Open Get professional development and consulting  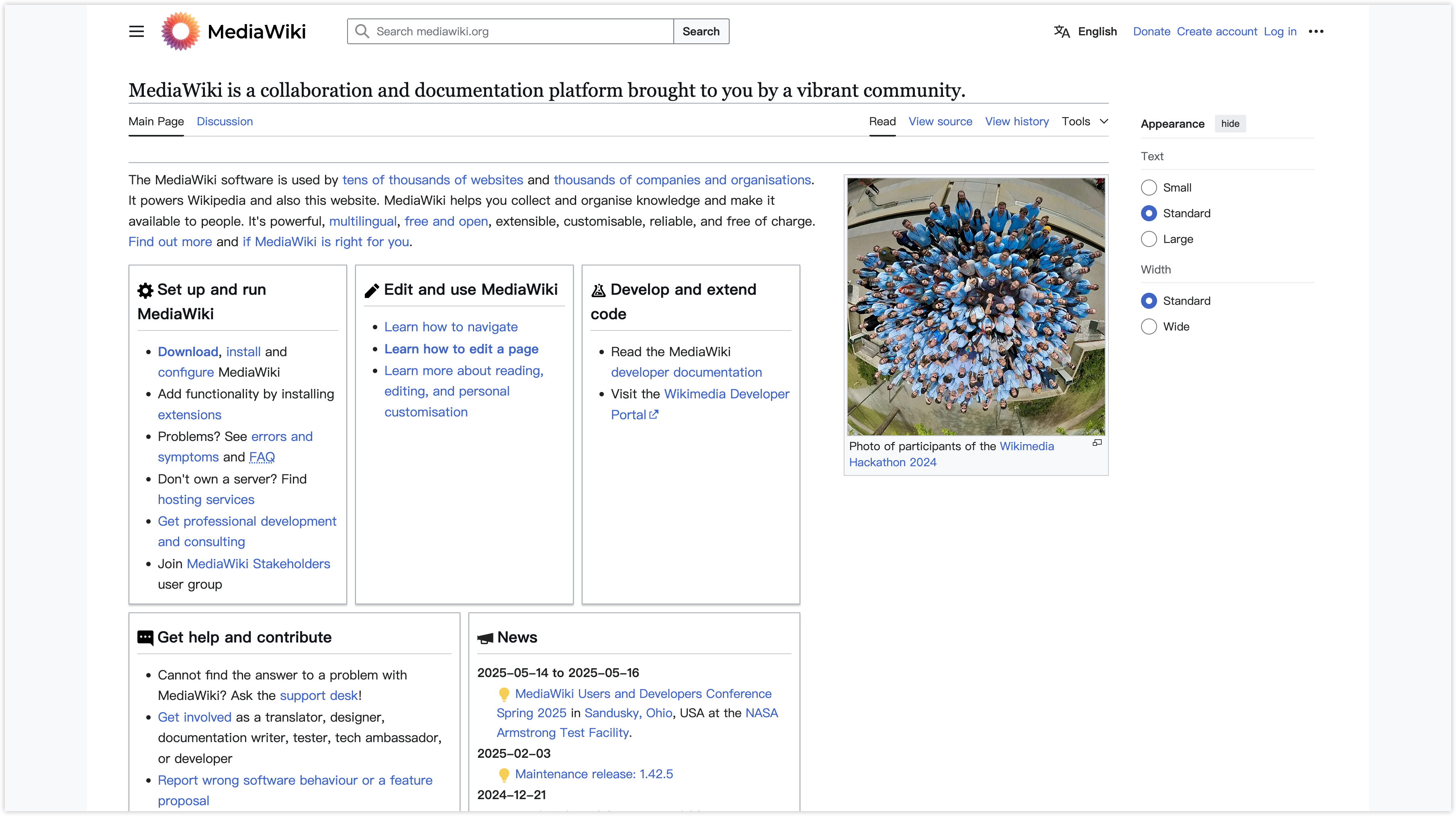pos(247,532)
